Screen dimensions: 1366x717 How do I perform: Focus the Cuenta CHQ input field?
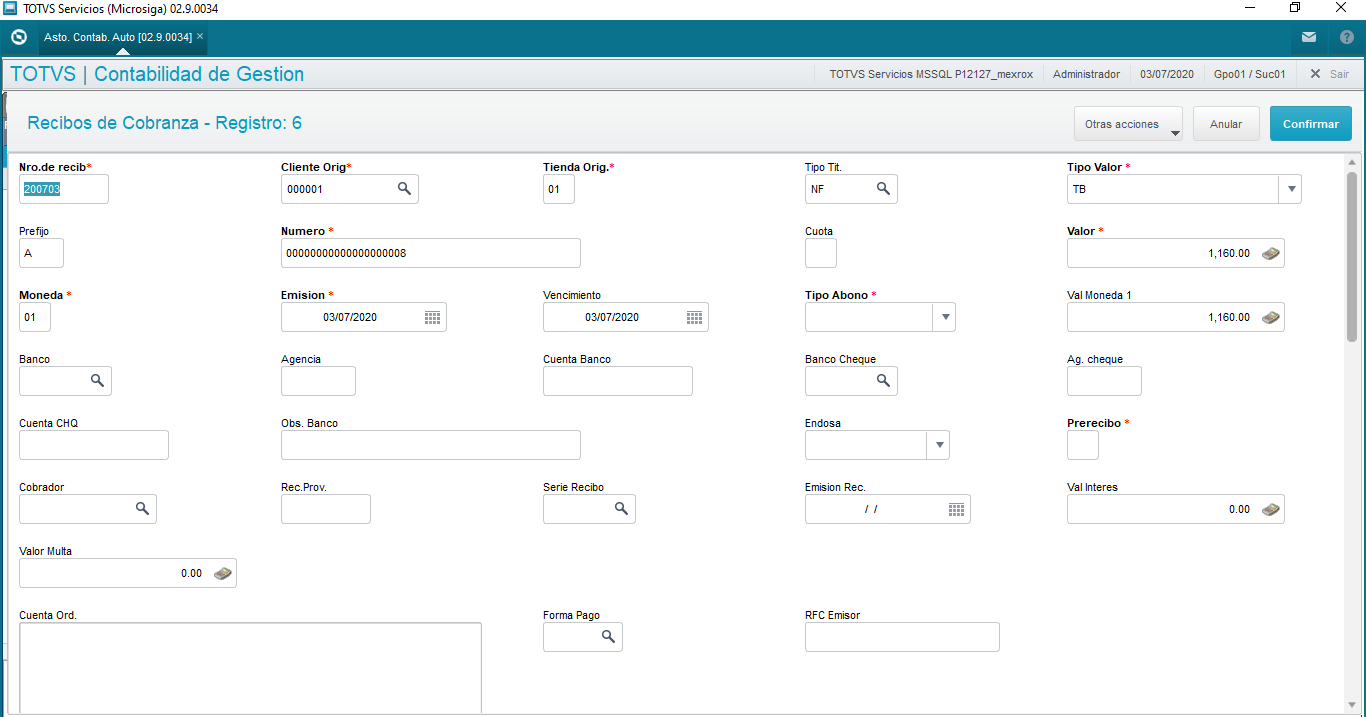94,445
